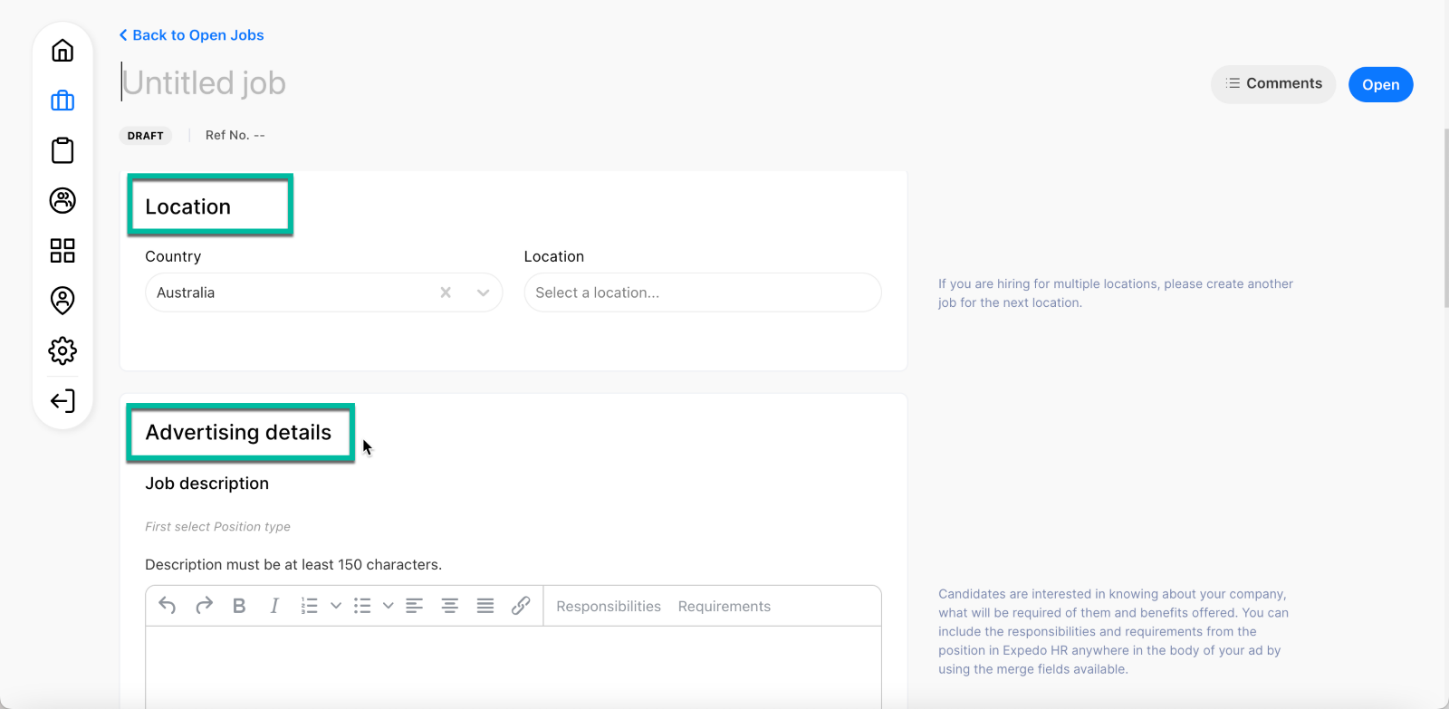Viewport: 1449px width, 709px height.
Task: Insert Responsibilities merge field
Action: [x=608, y=606]
